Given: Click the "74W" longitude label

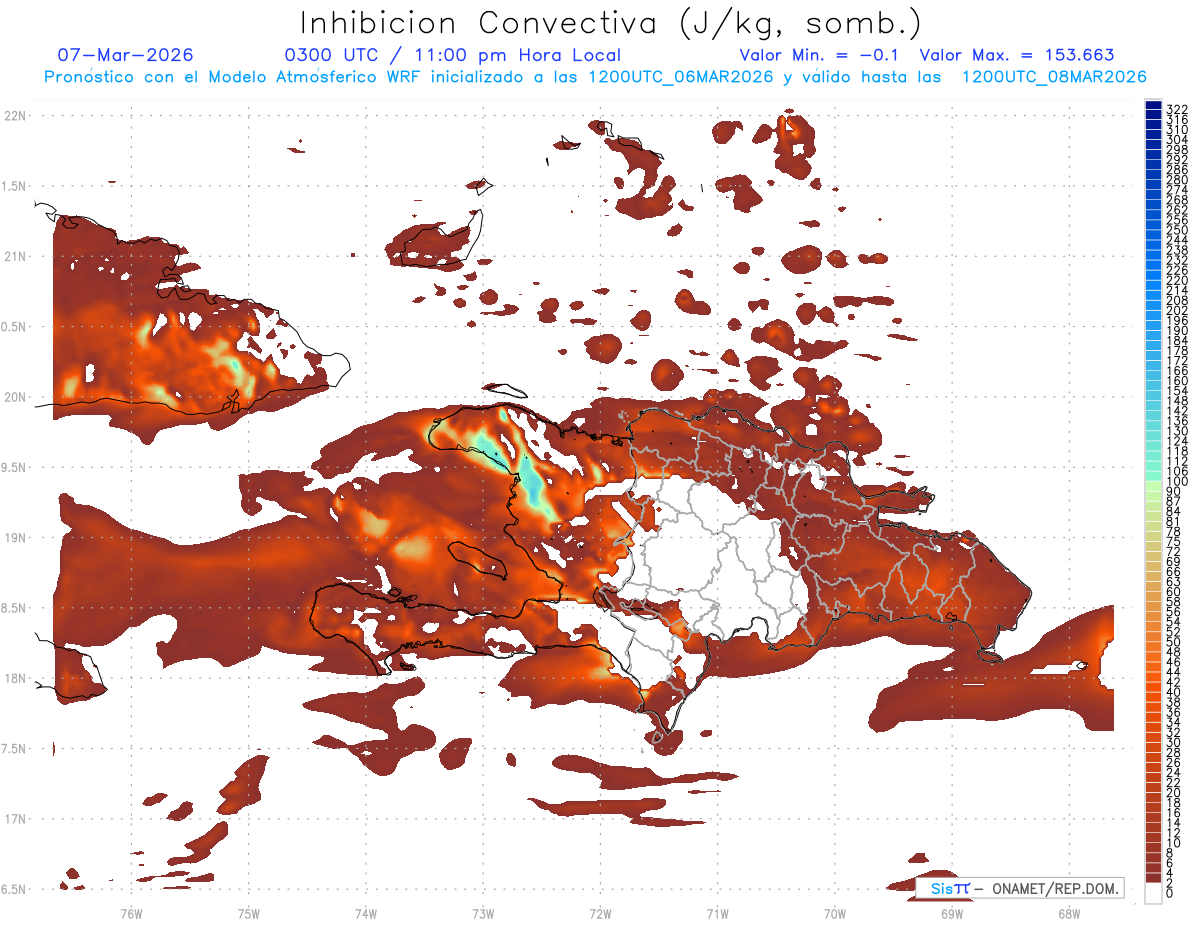Looking at the screenshot, I should 366,913.
